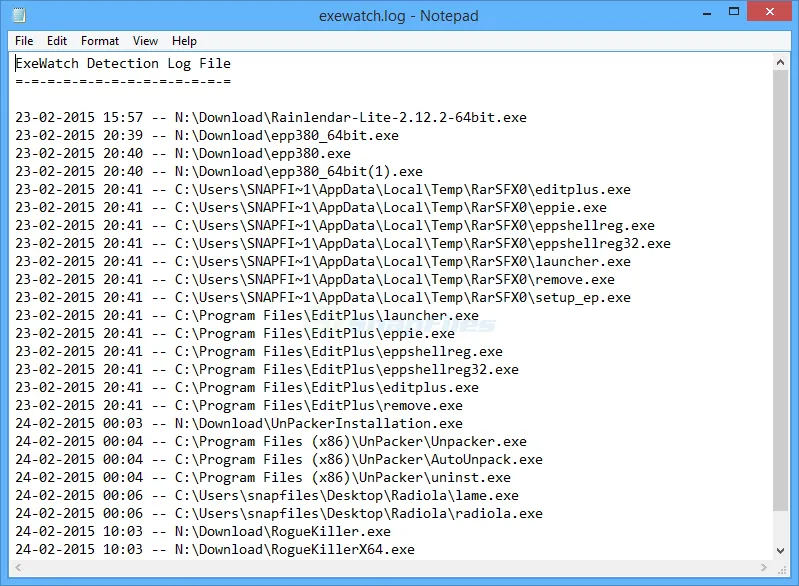Click the EditPlus\eppshellreg.exe line
The width and height of the screenshot is (799, 586).
click(x=259, y=352)
